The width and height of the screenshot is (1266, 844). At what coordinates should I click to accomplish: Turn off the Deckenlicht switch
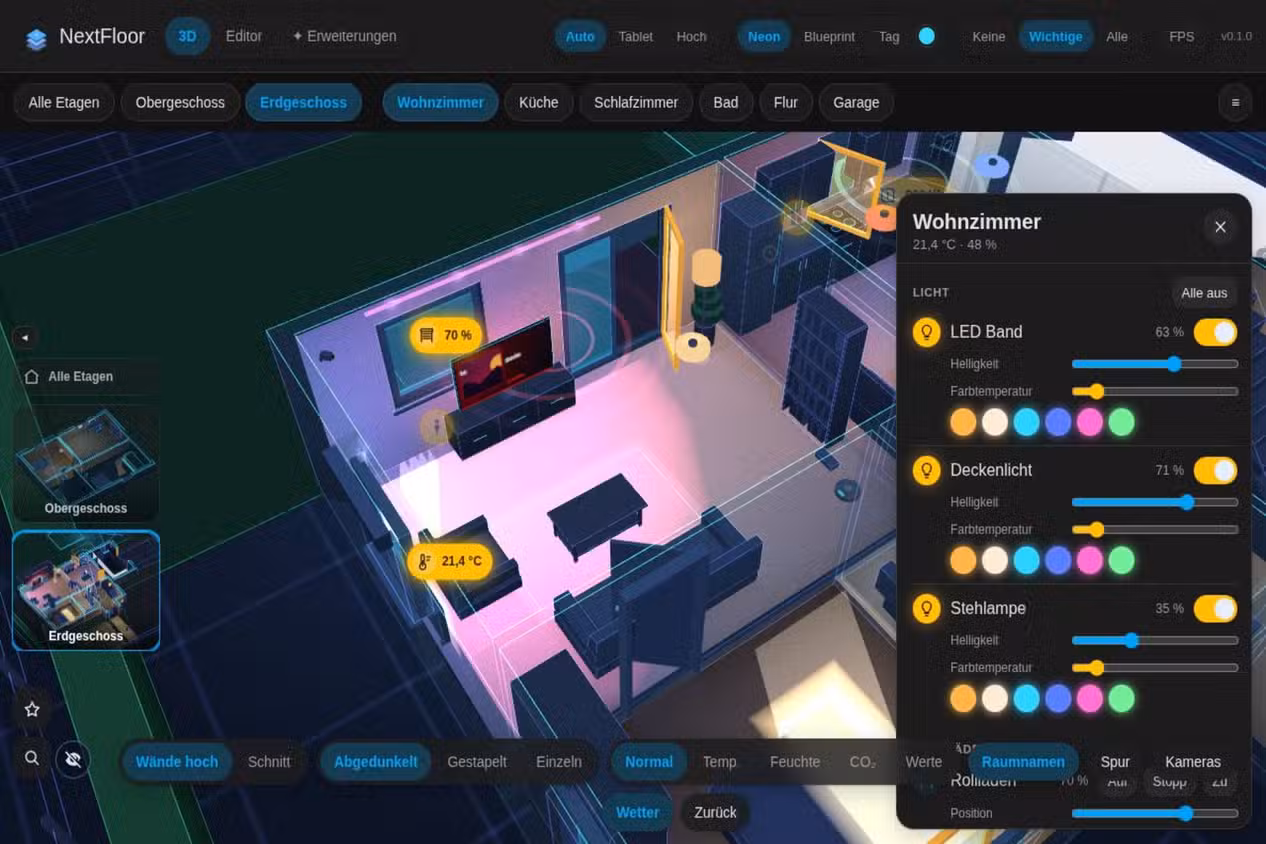[x=1215, y=470]
